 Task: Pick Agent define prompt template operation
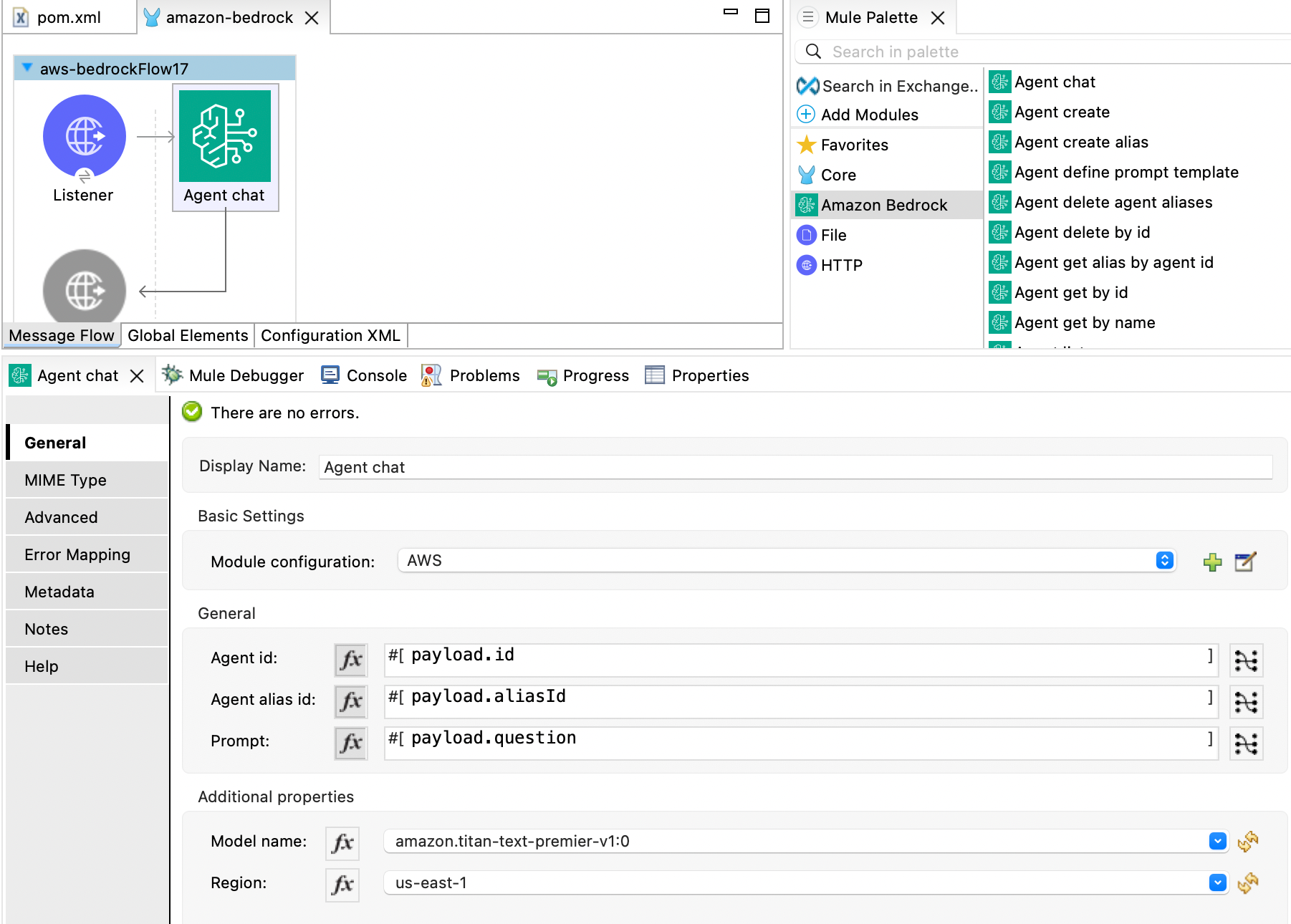(1114, 172)
